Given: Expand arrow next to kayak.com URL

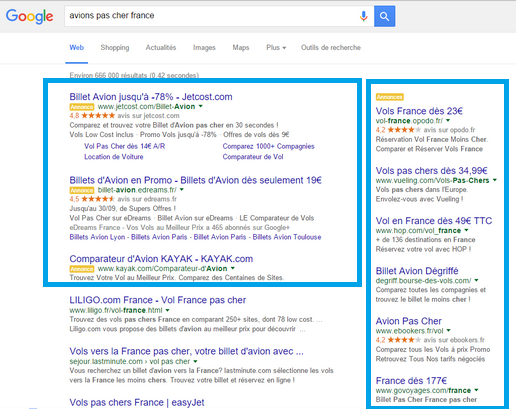Looking at the screenshot, I should pos(233,268).
